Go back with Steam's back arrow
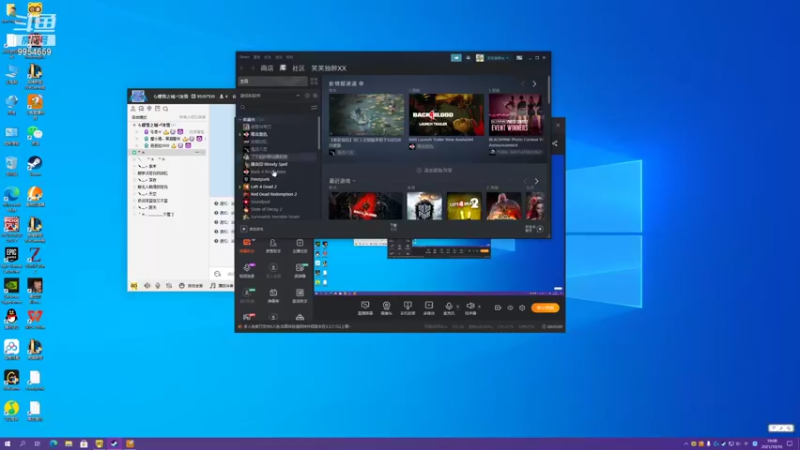Image resolution: width=800 pixels, height=450 pixels. click(242, 68)
